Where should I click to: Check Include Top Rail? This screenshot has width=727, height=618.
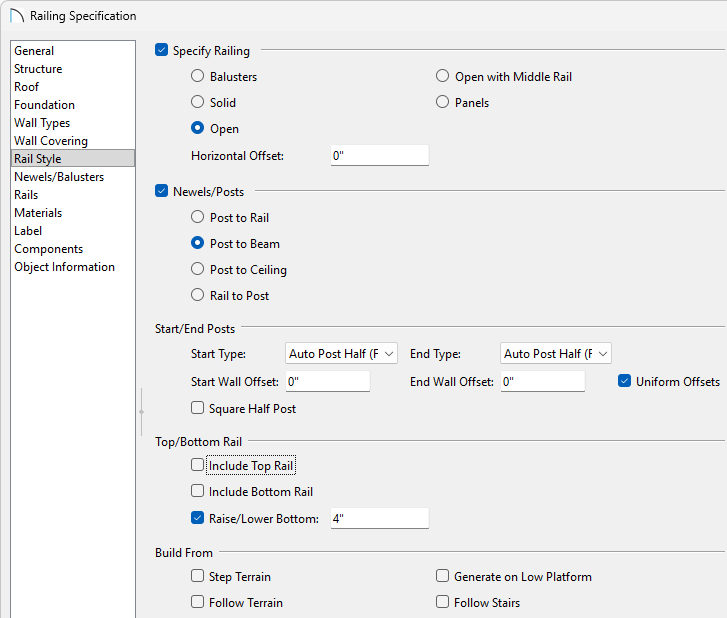click(198, 465)
